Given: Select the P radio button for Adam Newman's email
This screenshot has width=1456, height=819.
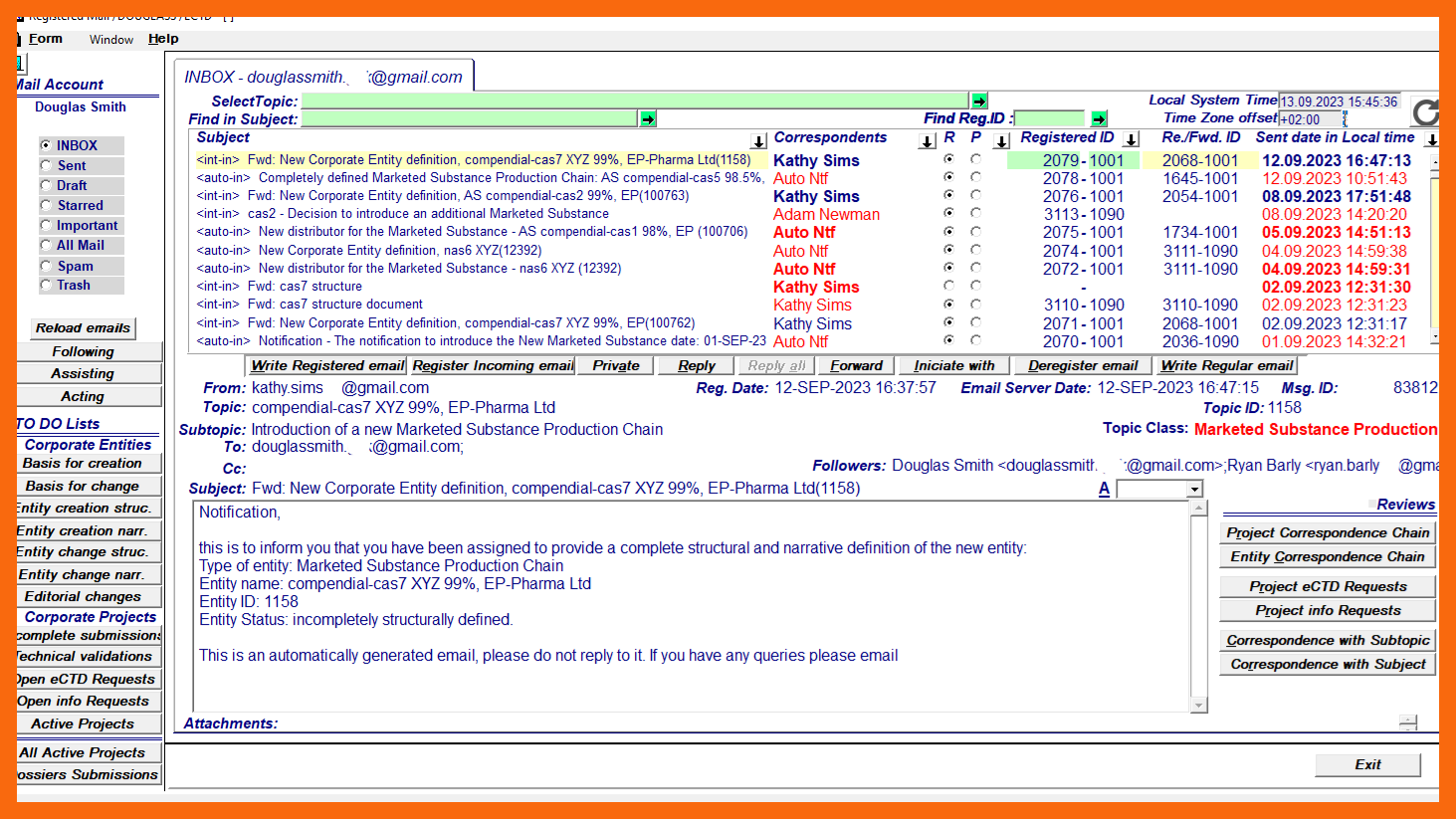Looking at the screenshot, I should click(x=975, y=213).
